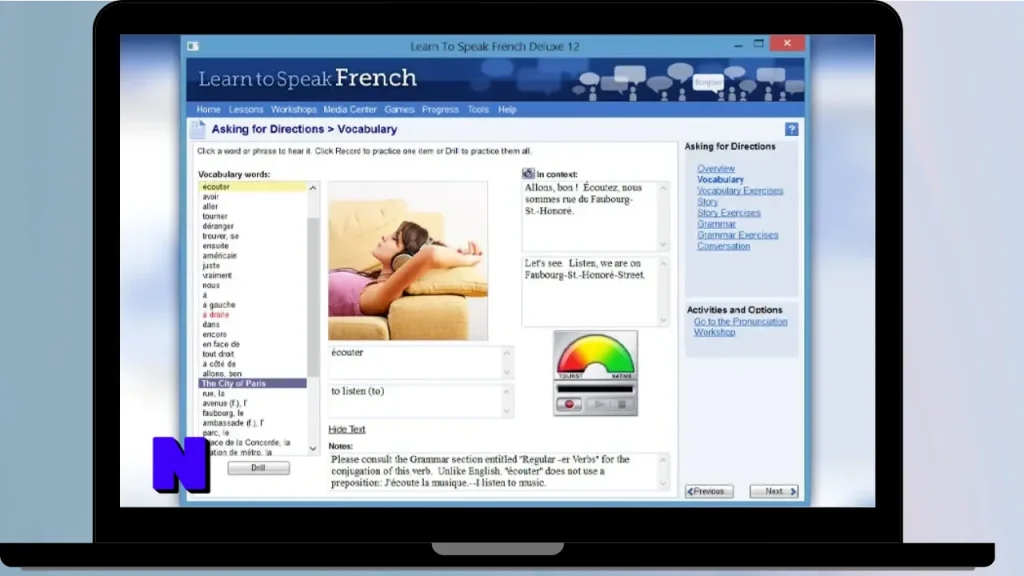This screenshot has width=1024, height=576.
Task: Open the Help menu
Action: 507,110
